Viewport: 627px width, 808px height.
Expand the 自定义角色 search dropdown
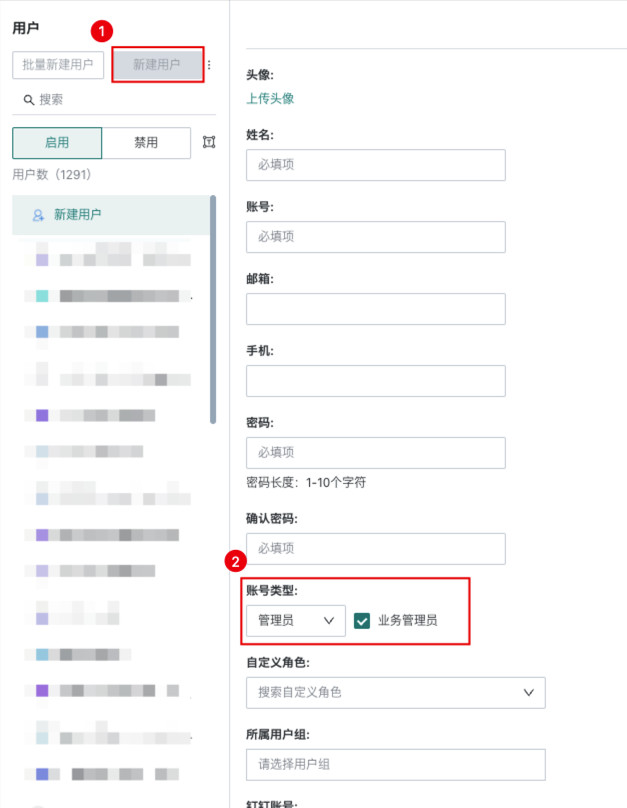coord(395,692)
